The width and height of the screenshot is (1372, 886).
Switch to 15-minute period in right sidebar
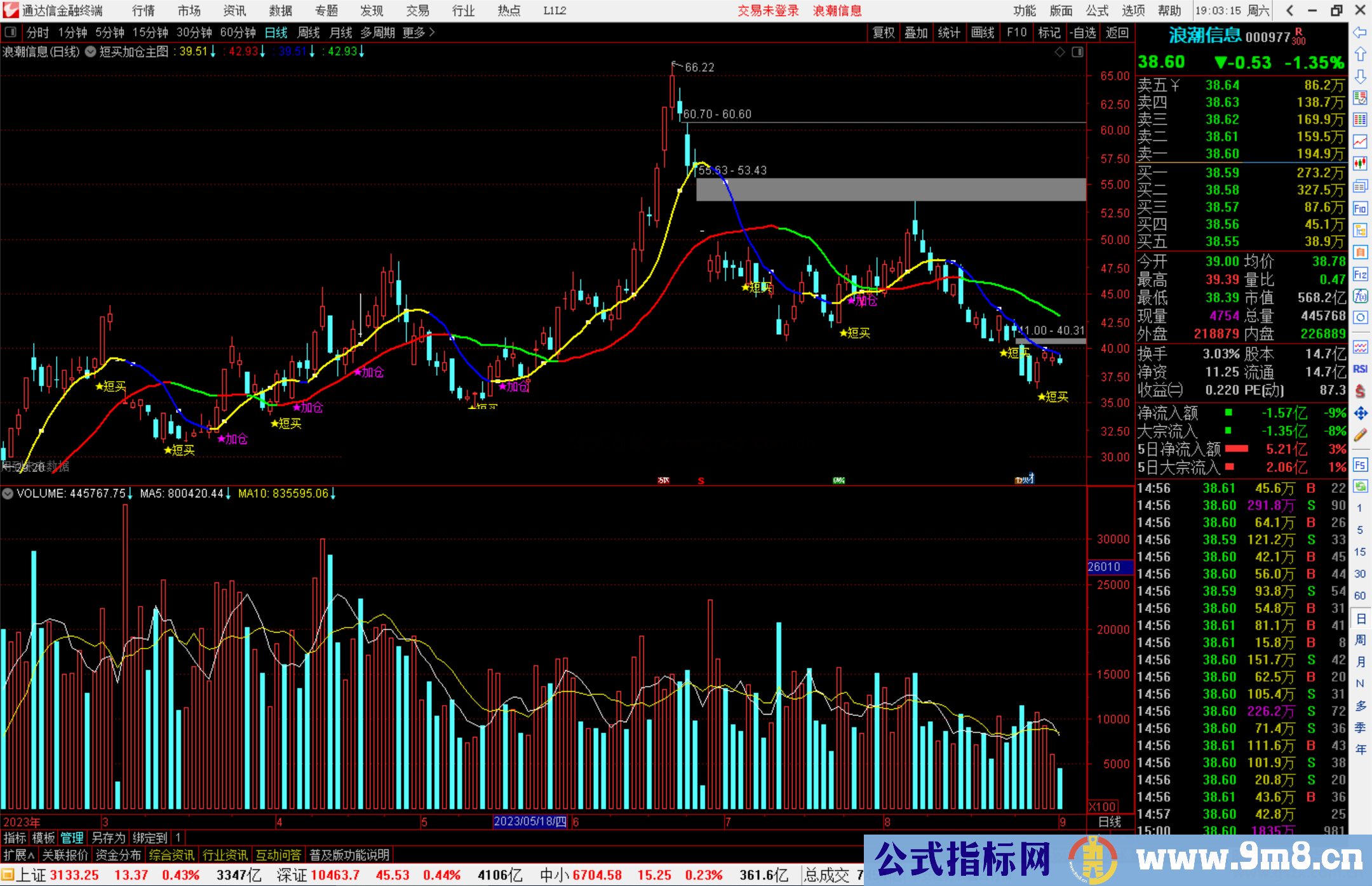coord(1360,552)
